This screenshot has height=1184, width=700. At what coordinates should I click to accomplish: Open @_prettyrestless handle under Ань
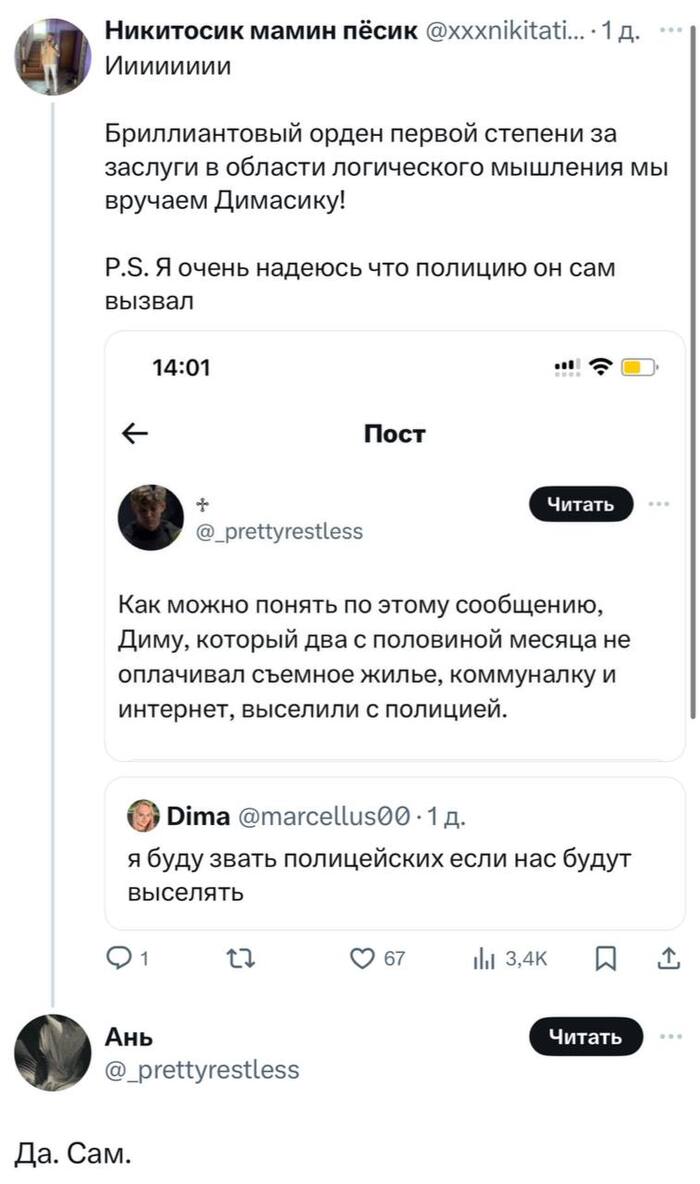203,1070
